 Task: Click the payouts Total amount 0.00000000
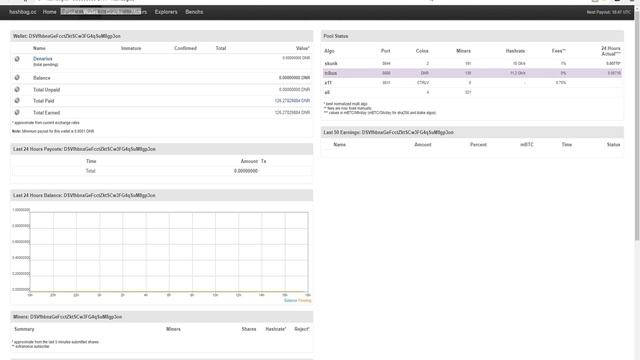pyautogui.click(x=246, y=171)
